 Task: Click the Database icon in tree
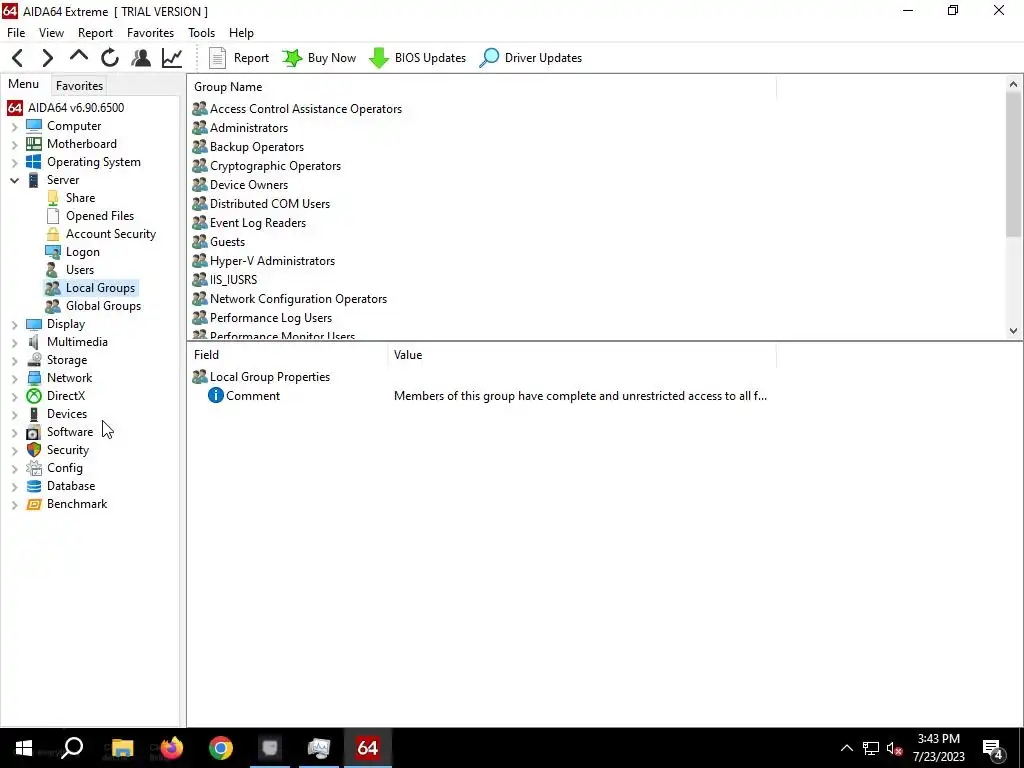tap(34, 486)
